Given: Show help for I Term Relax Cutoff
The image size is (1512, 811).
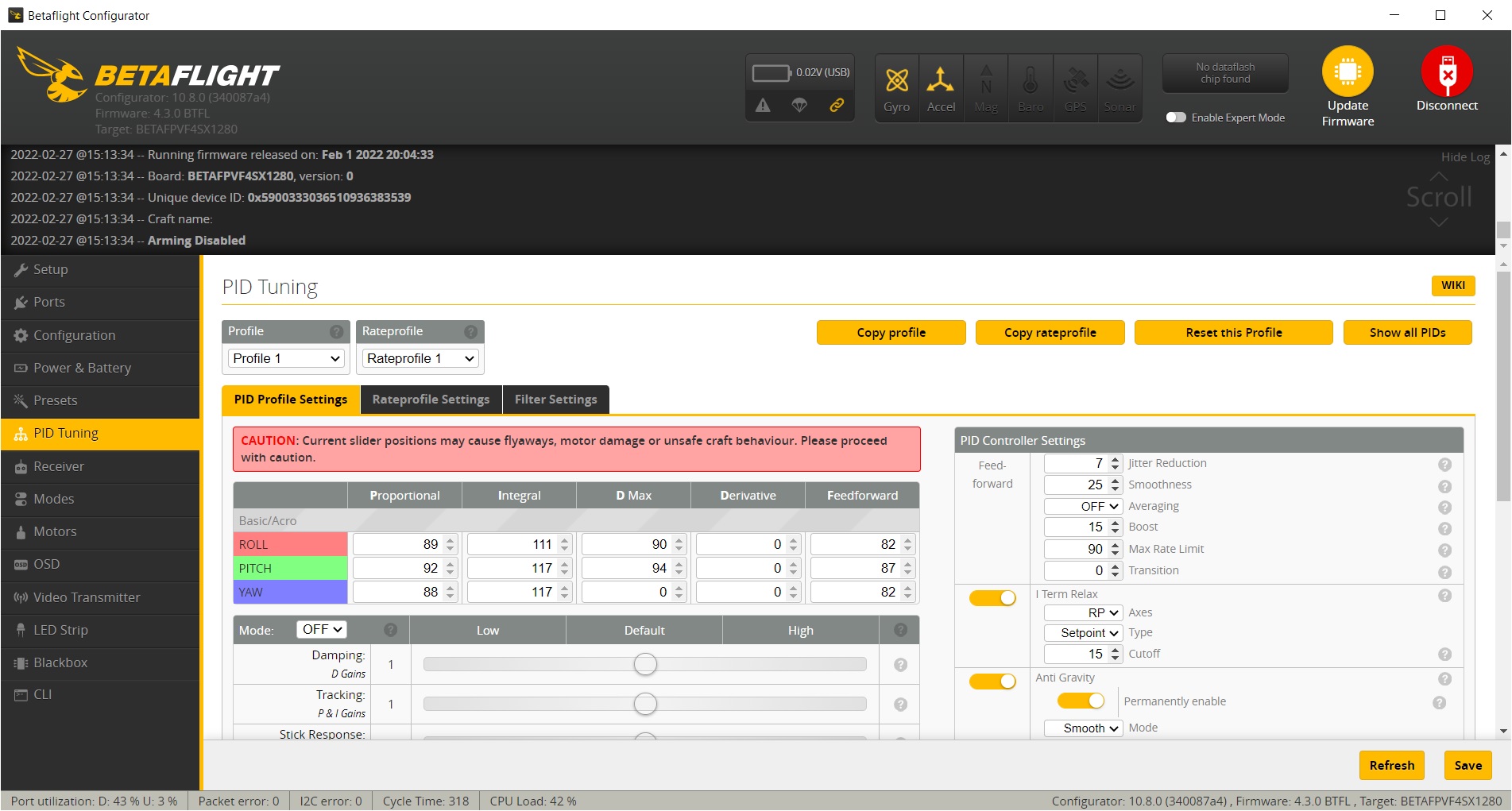Looking at the screenshot, I should (x=1444, y=655).
